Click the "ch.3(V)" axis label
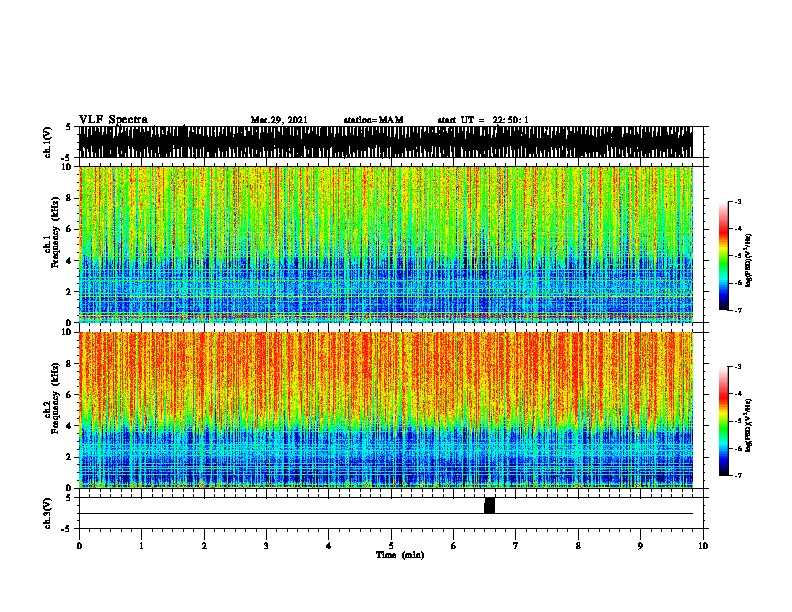This screenshot has height=612, width=792. click(x=47, y=514)
